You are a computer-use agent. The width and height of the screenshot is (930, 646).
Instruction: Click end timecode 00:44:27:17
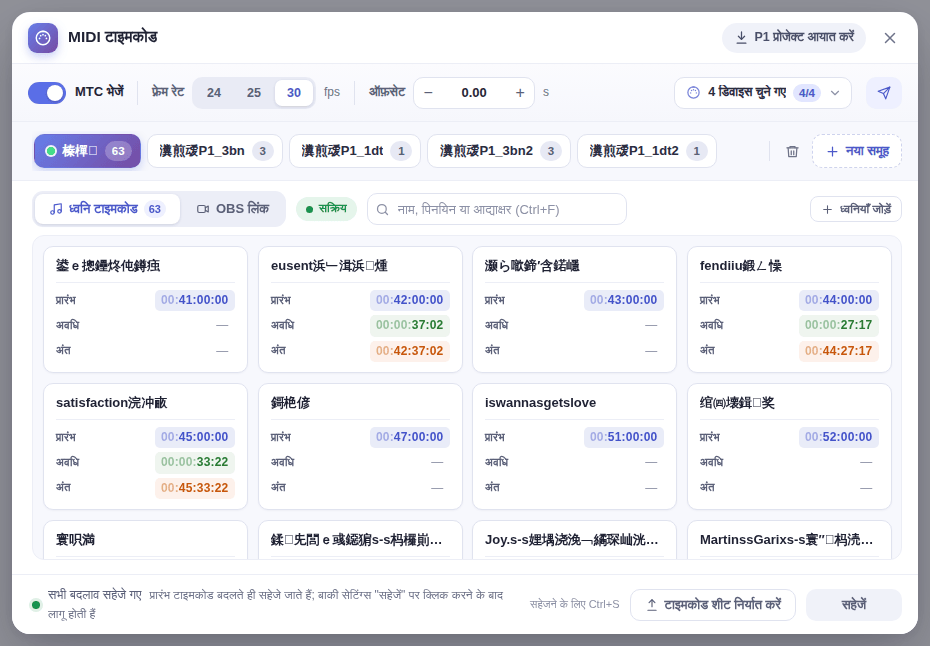pos(839,351)
